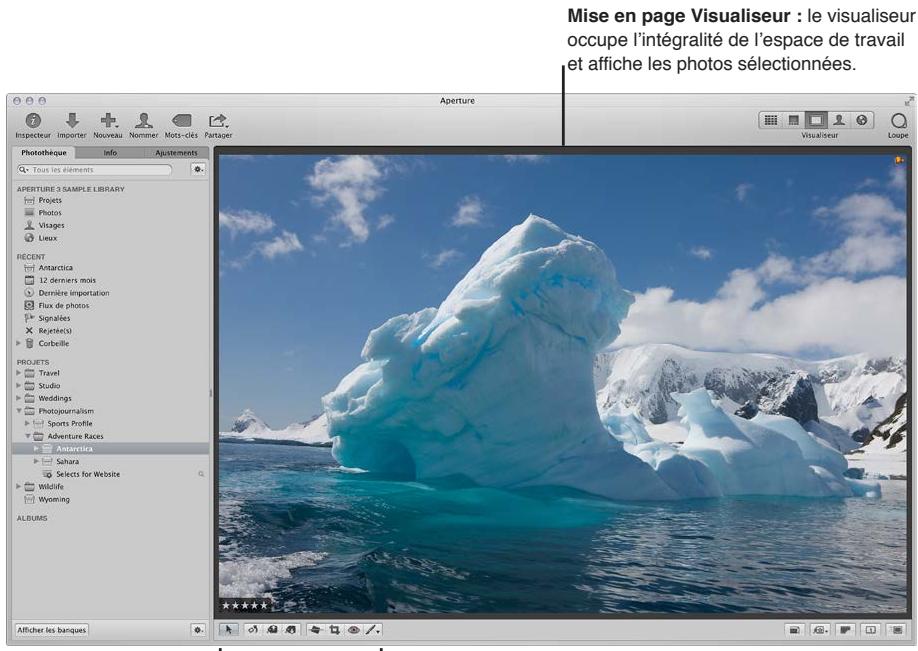
Task: Expand the Sports Profile project
Action: 27,423
